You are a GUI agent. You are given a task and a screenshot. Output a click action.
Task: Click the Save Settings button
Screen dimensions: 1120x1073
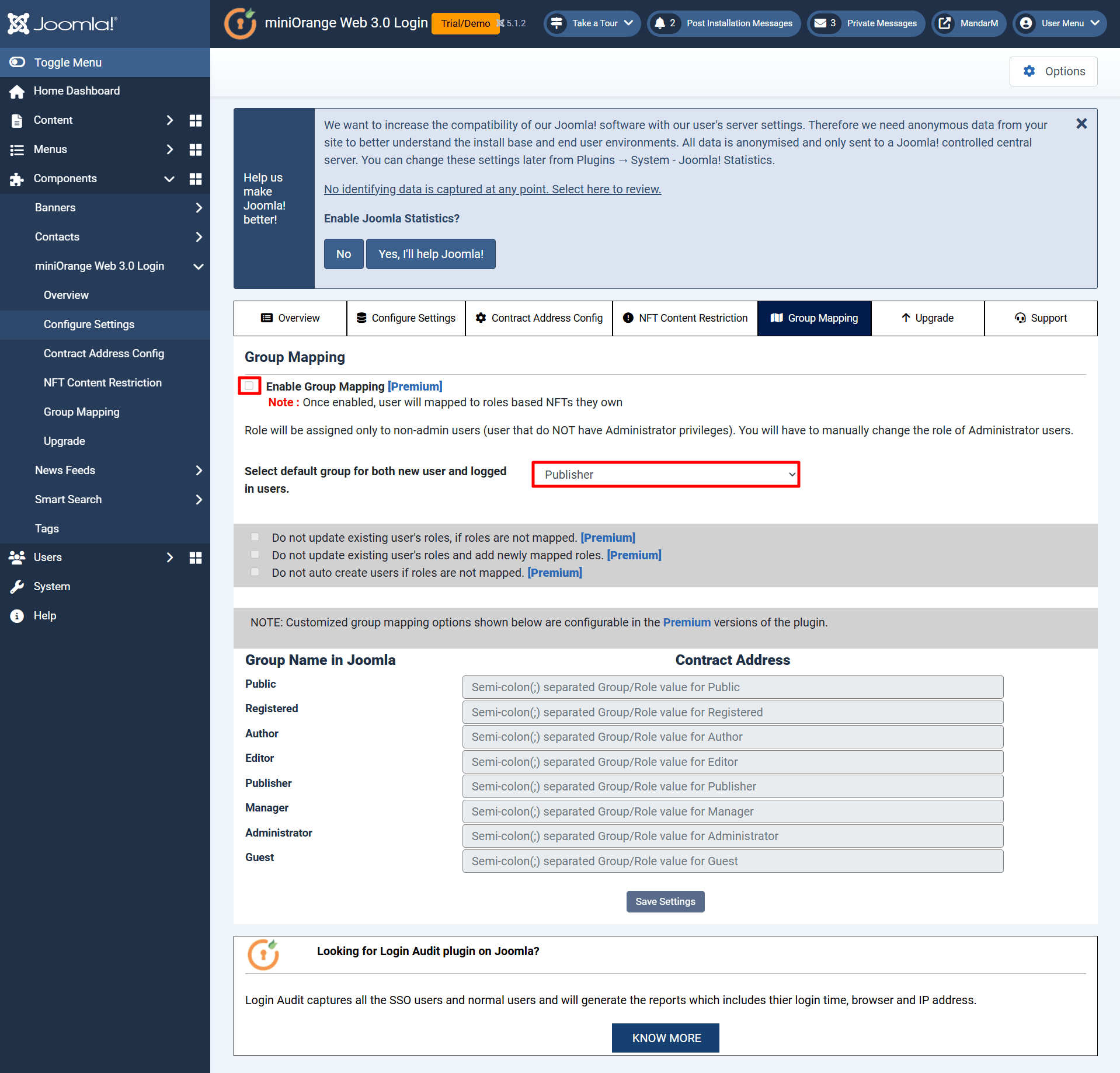click(666, 901)
